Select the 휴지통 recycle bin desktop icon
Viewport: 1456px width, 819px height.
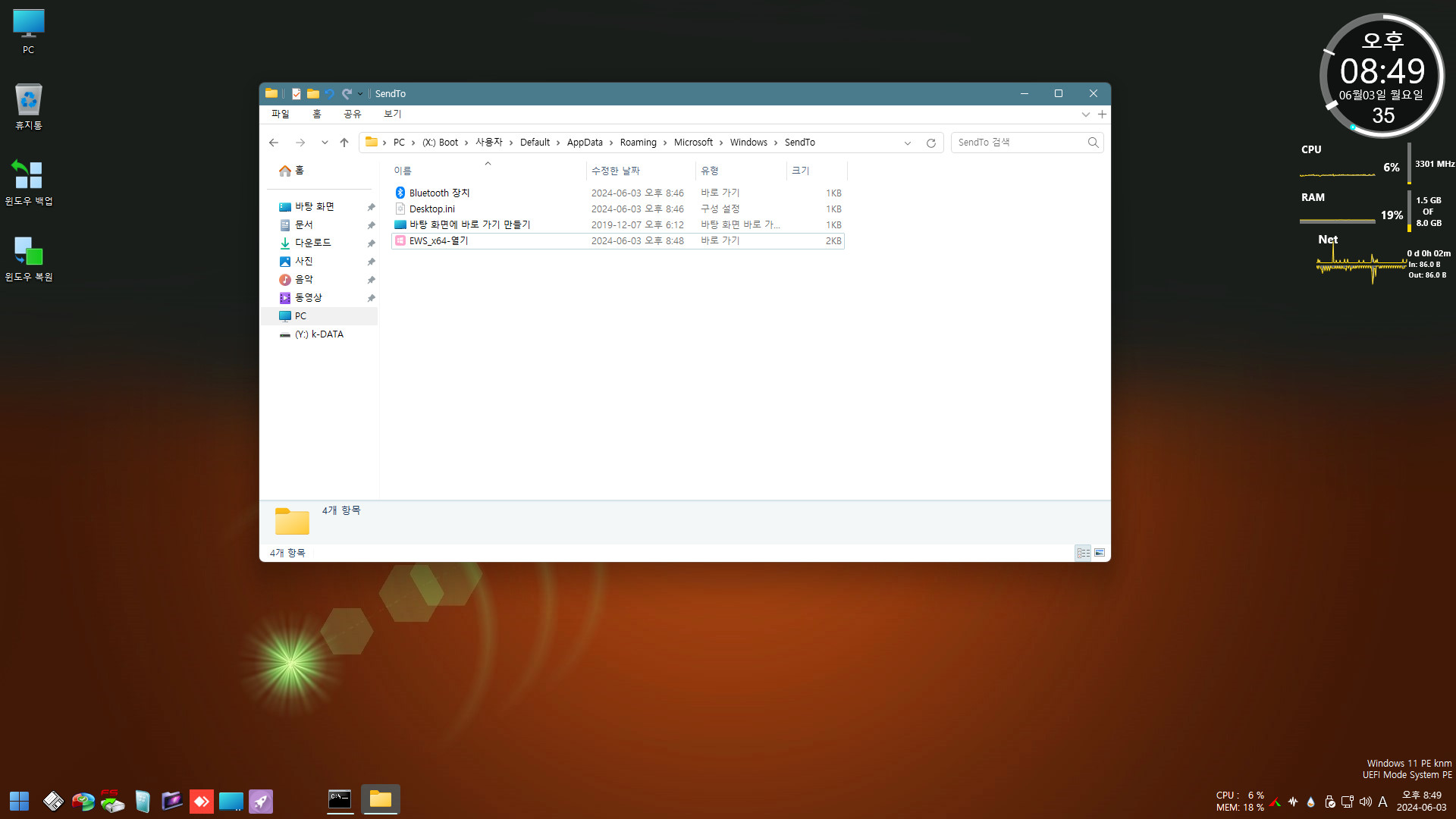29,107
